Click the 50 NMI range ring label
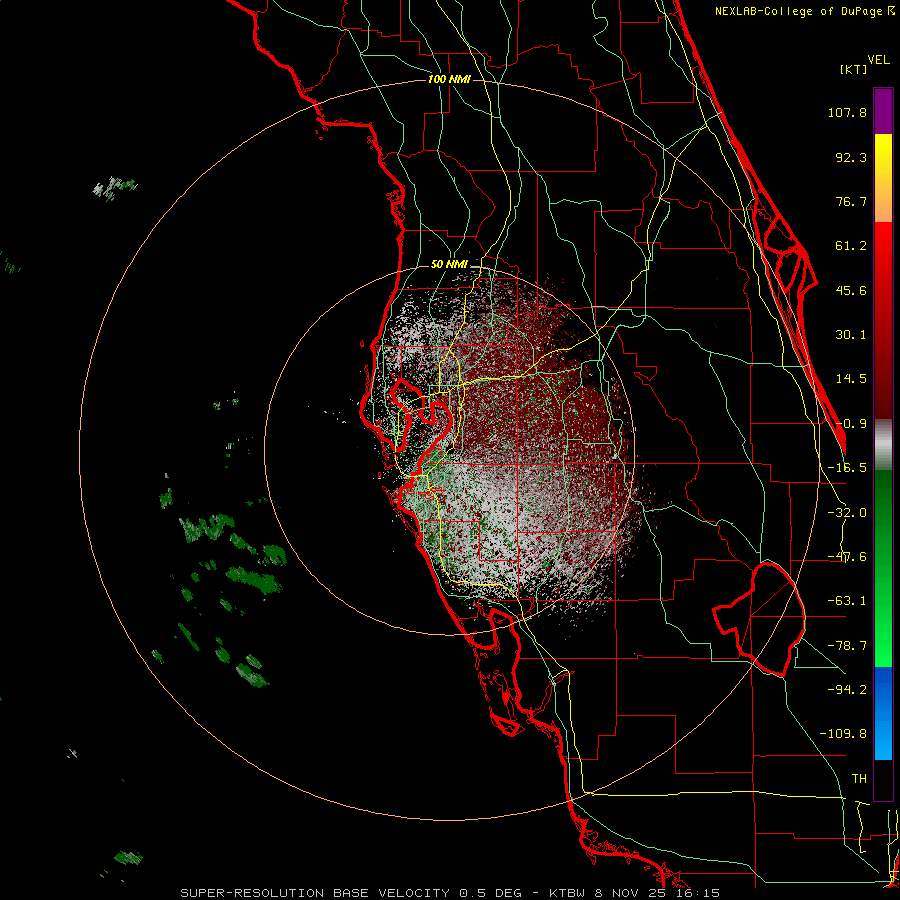Image resolution: width=900 pixels, height=900 pixels. point(449,265)
